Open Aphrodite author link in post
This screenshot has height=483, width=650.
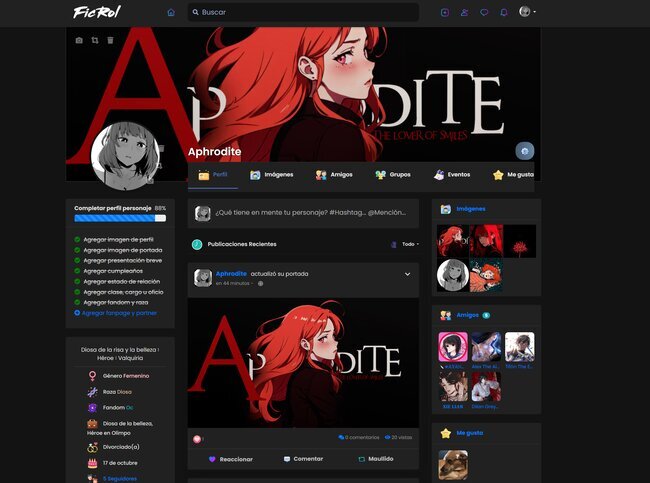point(231,274)
